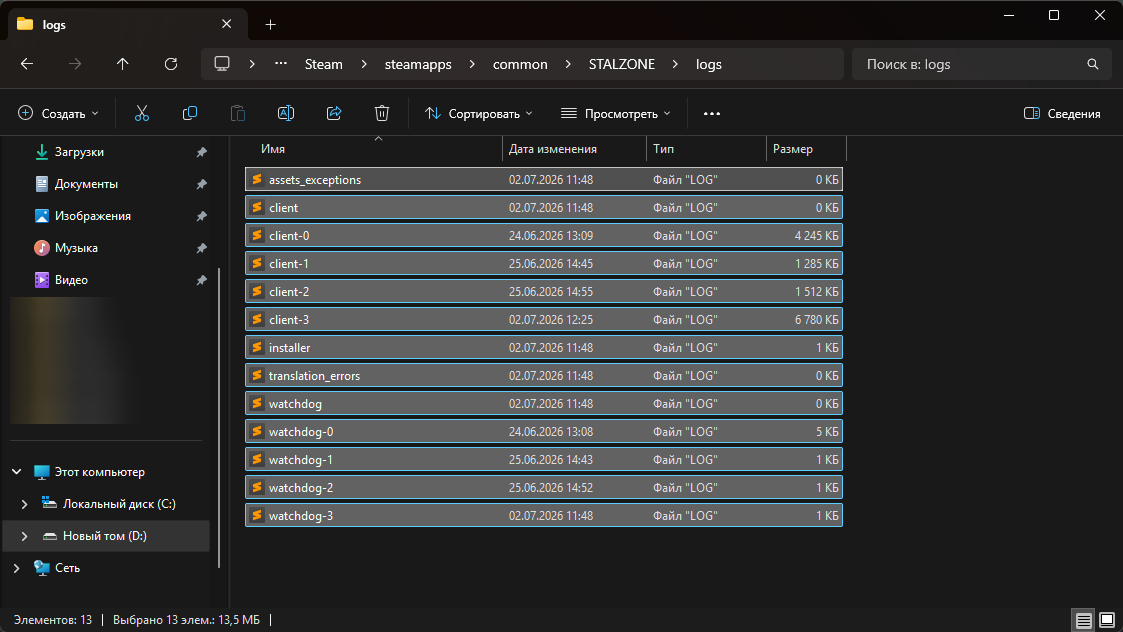Image resolution: width=1123 pixels, height=632 pixels.
Task: Expand Локальный диск (C:) tree node
Action: tap(24, 504)
